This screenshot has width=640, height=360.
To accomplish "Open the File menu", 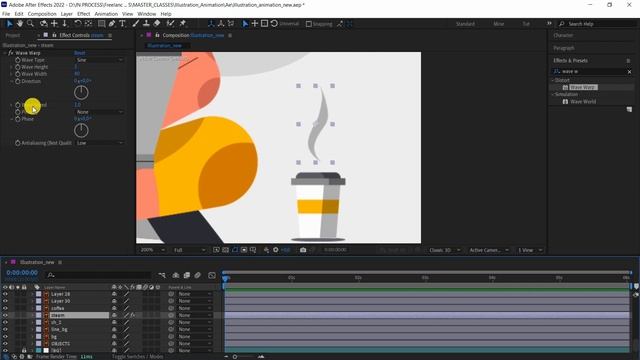I will click(x=6, y=14).
